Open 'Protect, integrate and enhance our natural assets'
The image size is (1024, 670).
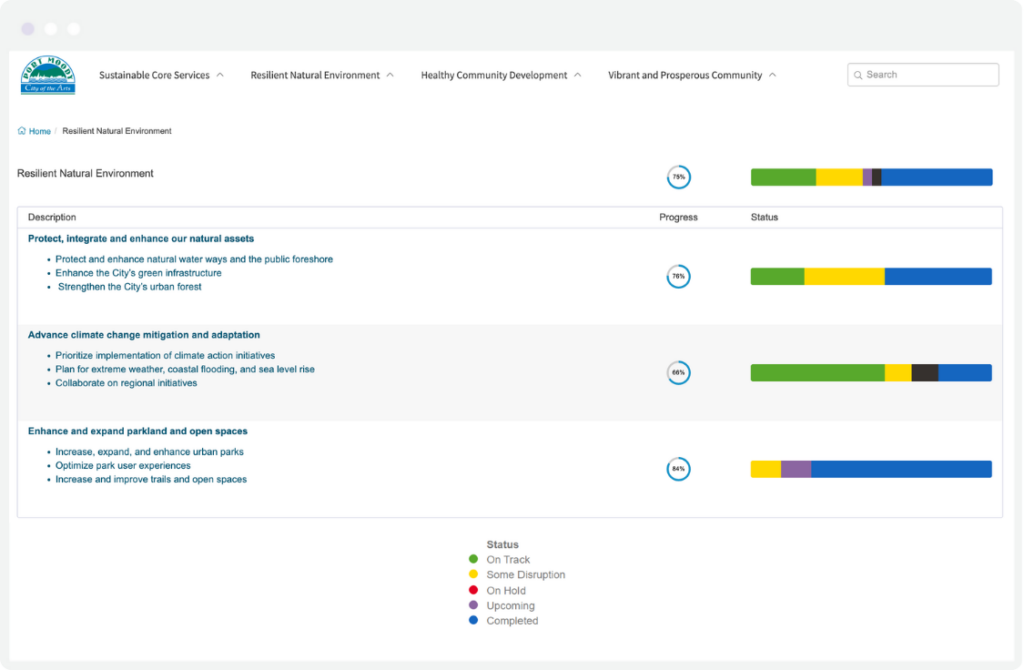(x=141, y=238)
